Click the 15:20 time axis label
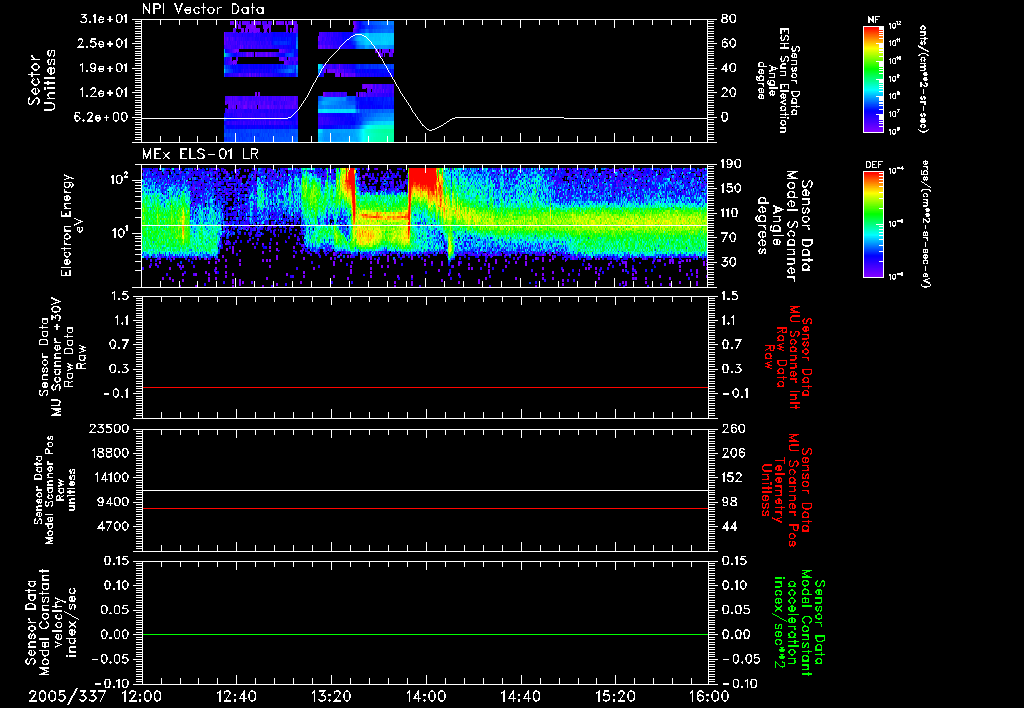 [615, 697]
